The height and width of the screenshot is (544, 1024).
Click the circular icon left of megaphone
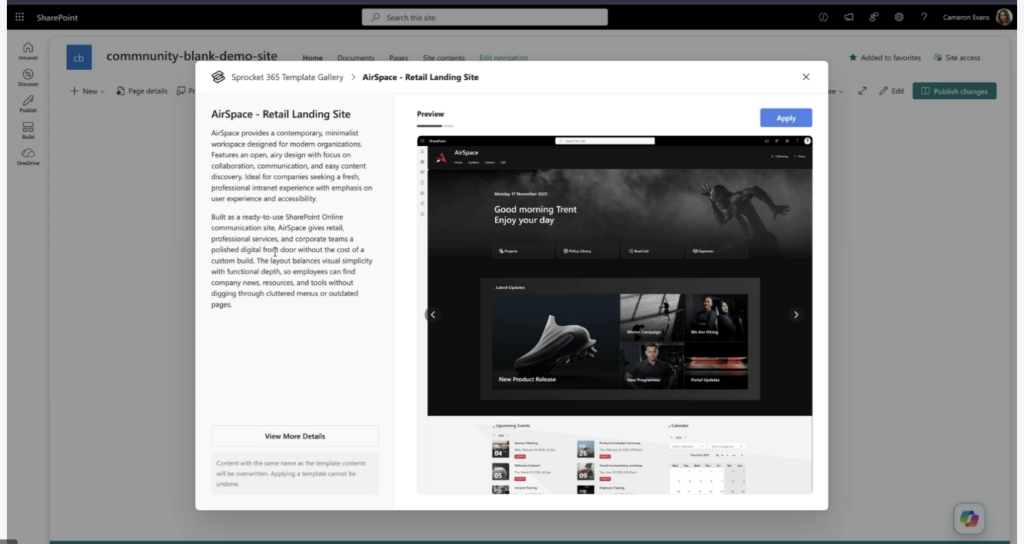[823, 17]
